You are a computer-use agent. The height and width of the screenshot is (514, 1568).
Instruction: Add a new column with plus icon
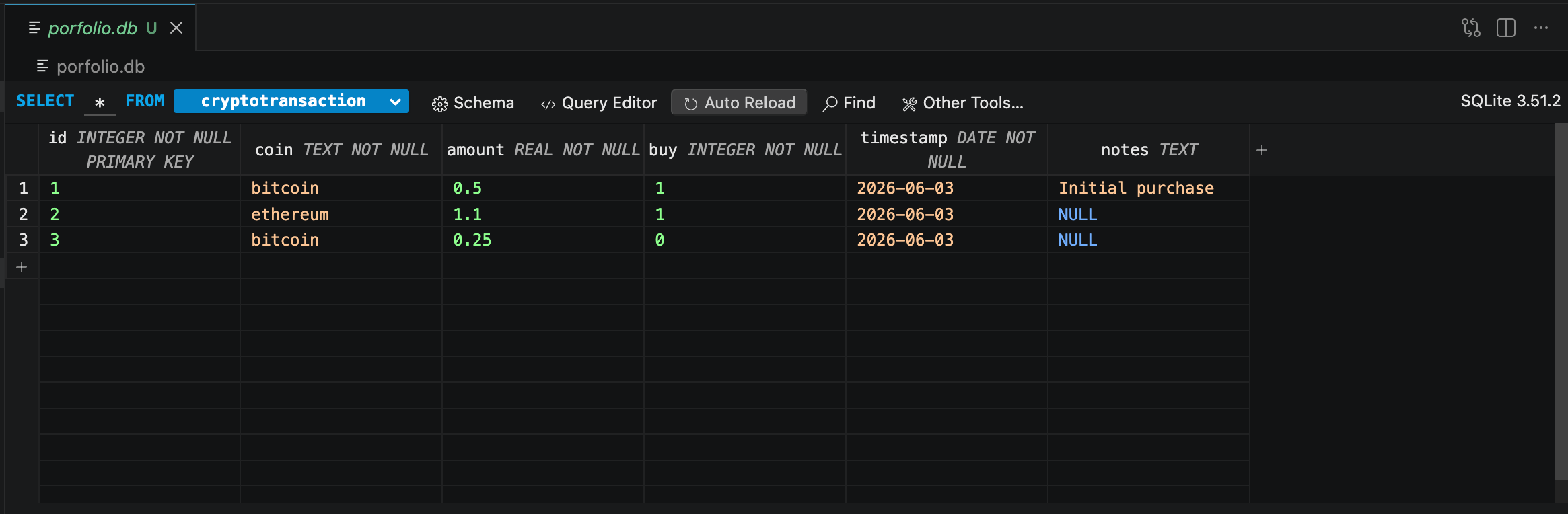1262,150
